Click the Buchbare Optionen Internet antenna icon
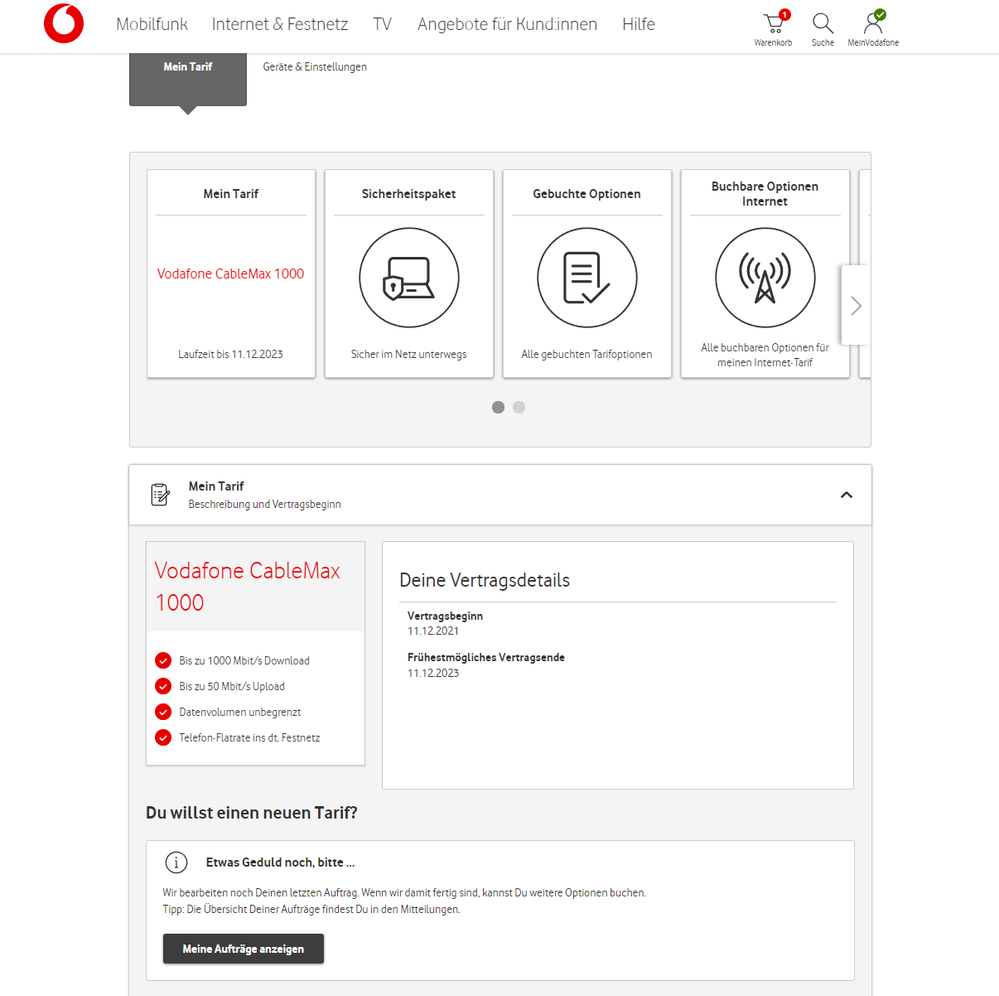This screenshot has height=996, width=999. [765, 278]
